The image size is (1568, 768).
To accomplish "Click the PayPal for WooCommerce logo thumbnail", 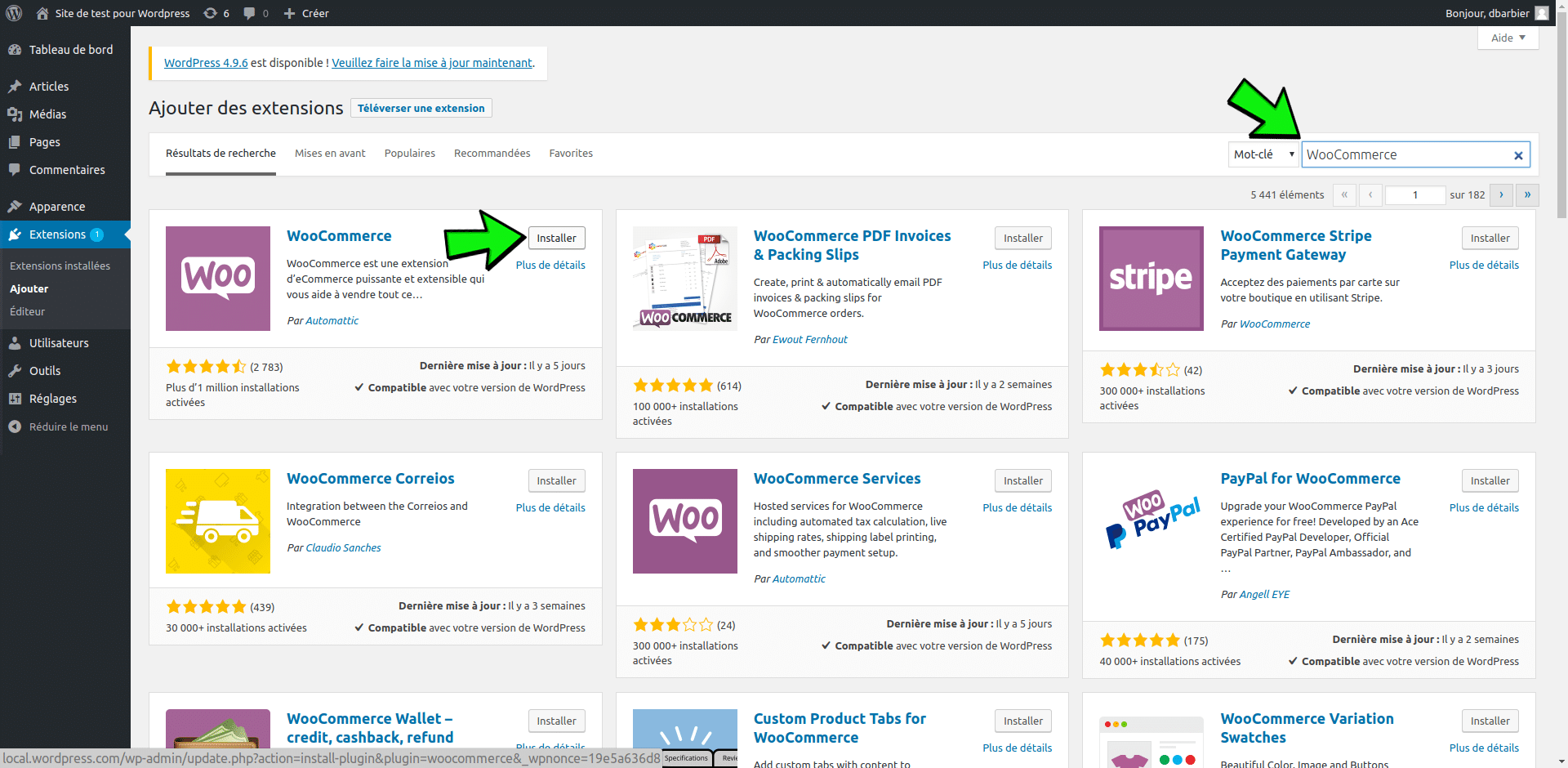I will (1151, 521).
